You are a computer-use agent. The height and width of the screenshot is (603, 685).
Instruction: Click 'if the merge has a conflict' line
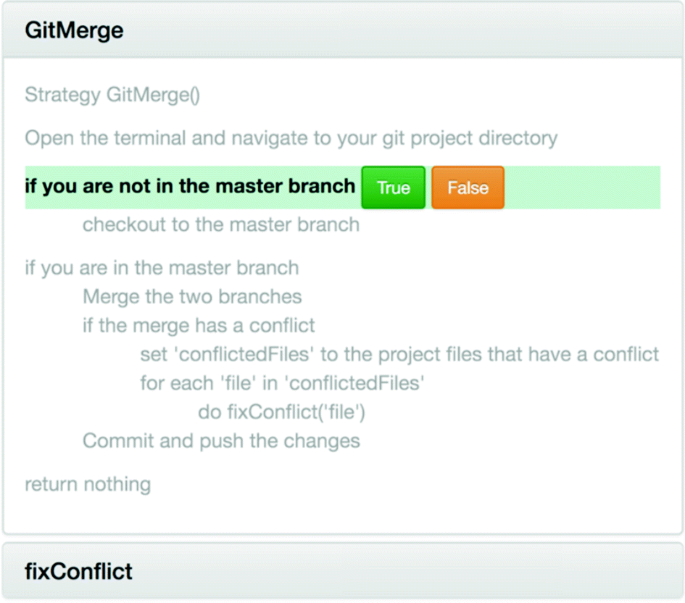point(198,325)
